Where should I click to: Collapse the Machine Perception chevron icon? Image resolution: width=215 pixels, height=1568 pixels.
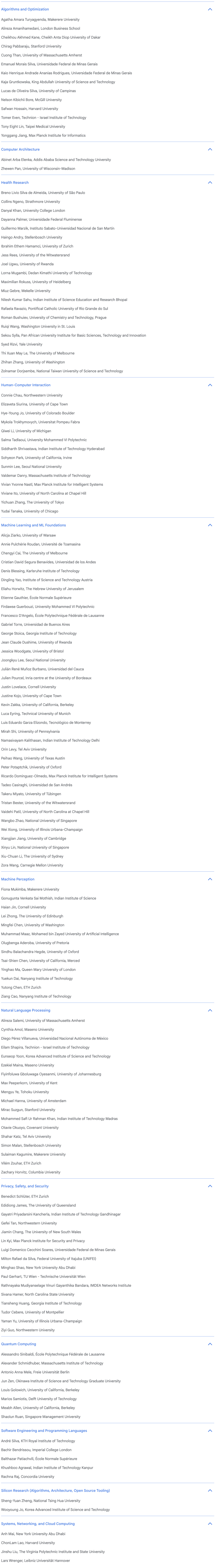click(210, 879)
